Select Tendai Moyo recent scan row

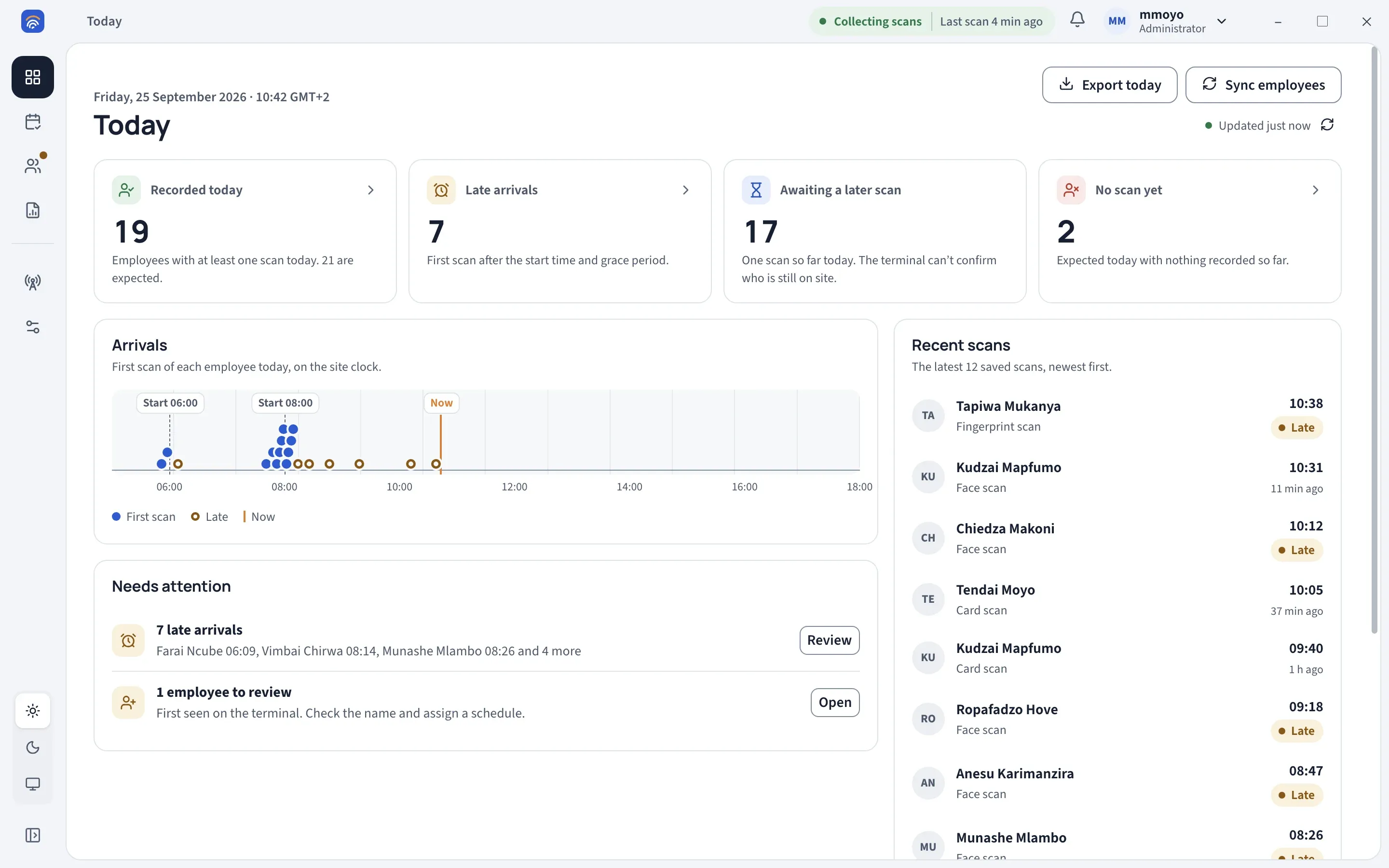(x=1117, y=599)
